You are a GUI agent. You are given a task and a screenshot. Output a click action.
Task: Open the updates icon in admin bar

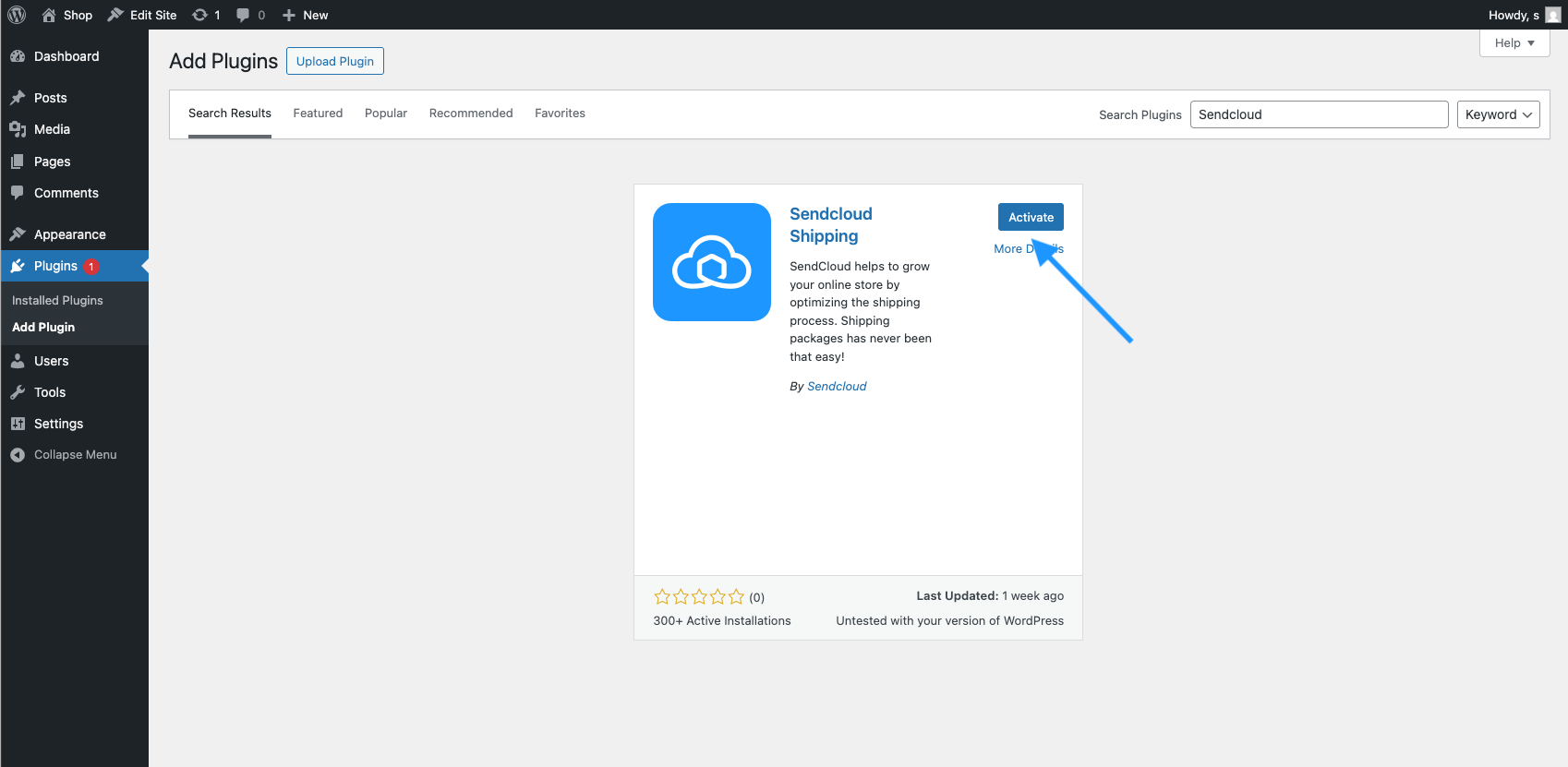tap(199, 15)
